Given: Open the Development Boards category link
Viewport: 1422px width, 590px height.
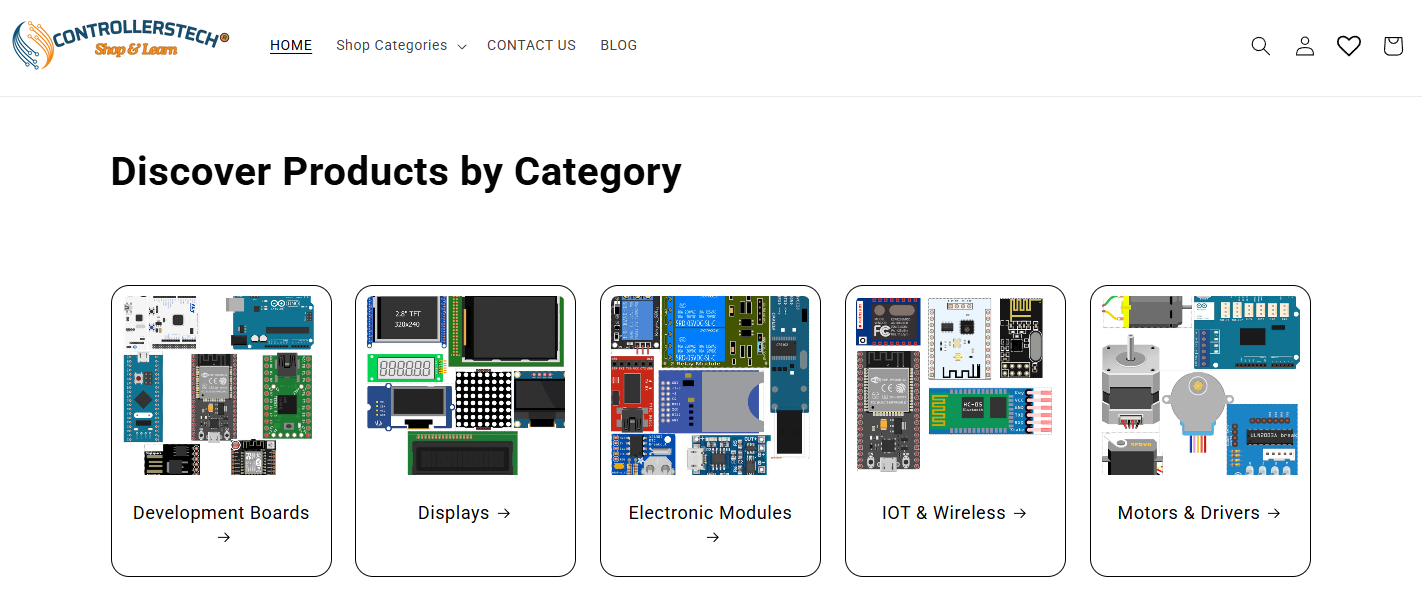Looking at the screenshot, I should point(221,513).
